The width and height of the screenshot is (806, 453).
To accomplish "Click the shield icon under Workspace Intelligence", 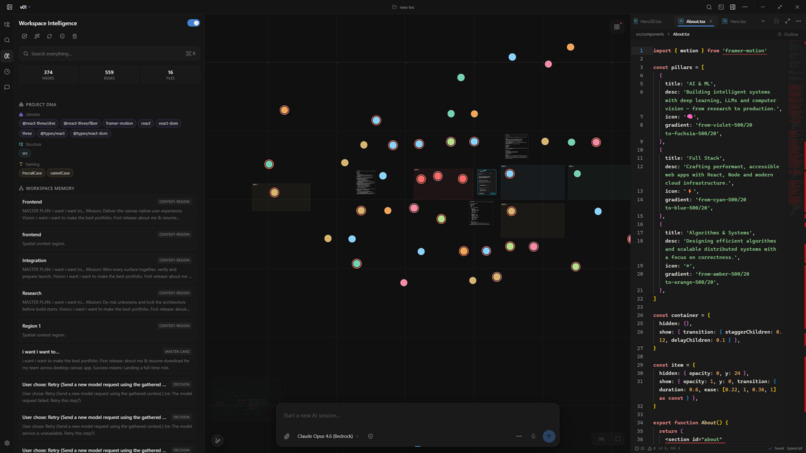I will point(62,37).
